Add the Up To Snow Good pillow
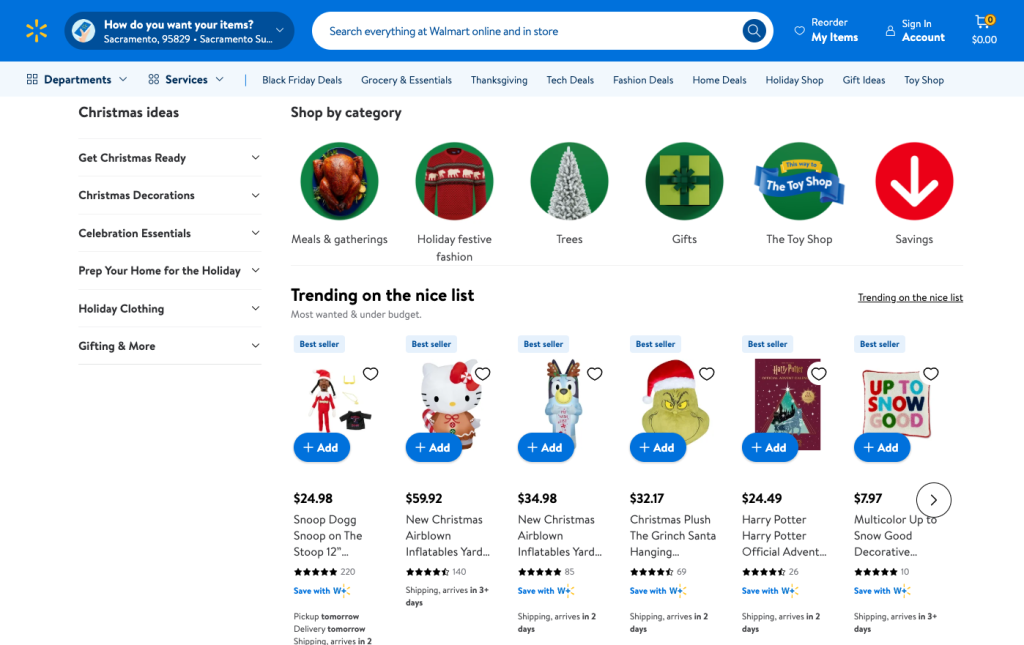 882,447
